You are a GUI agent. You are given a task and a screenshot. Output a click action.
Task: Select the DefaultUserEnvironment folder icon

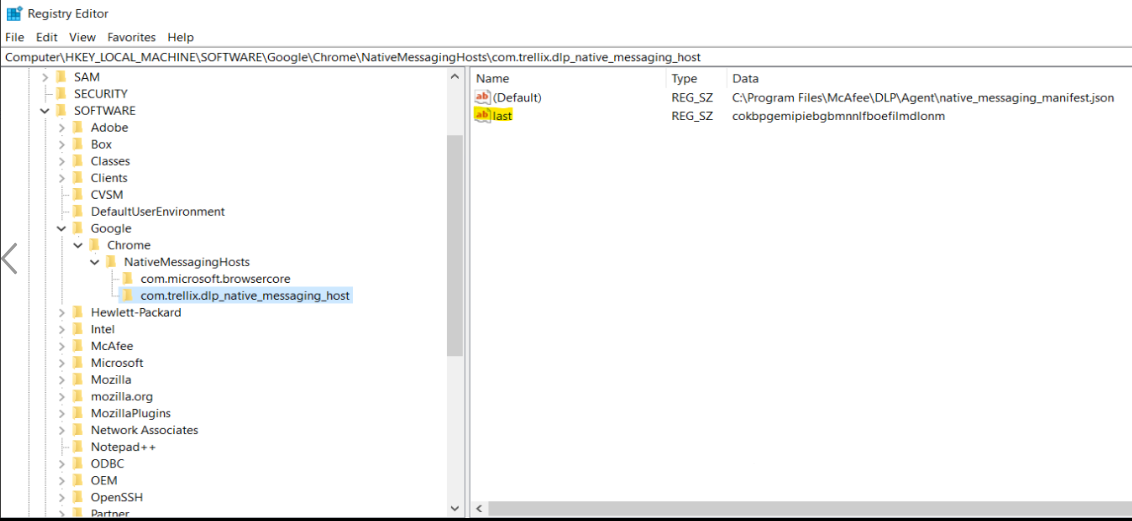[x=78, y=211]
